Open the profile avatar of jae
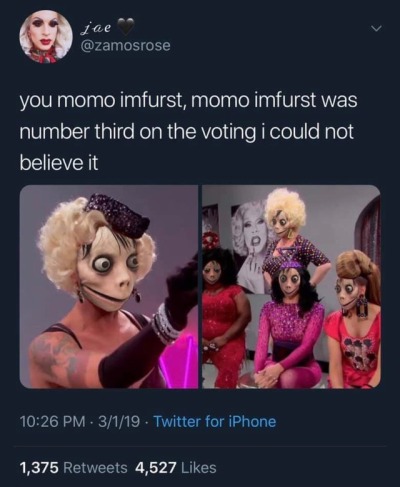This screenshot has height=487, width=400. pyautogui.click(x=46, y=38)
